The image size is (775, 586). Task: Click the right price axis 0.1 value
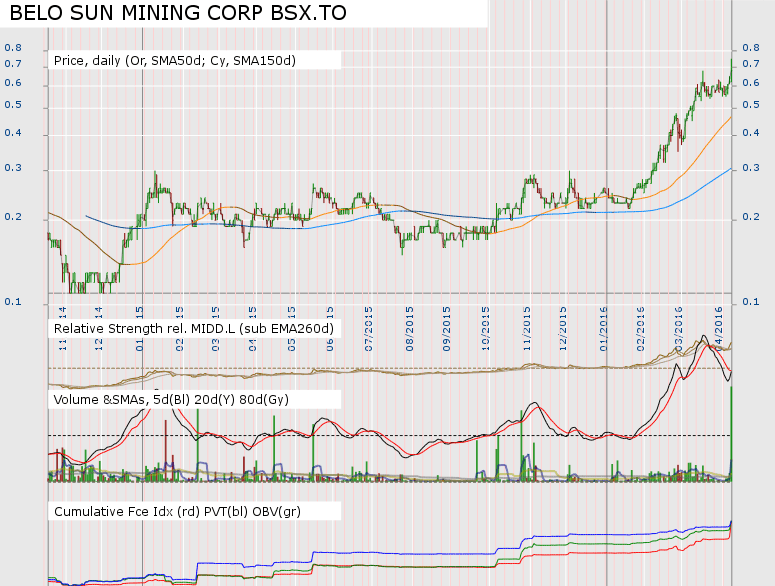tap(751, 301)
